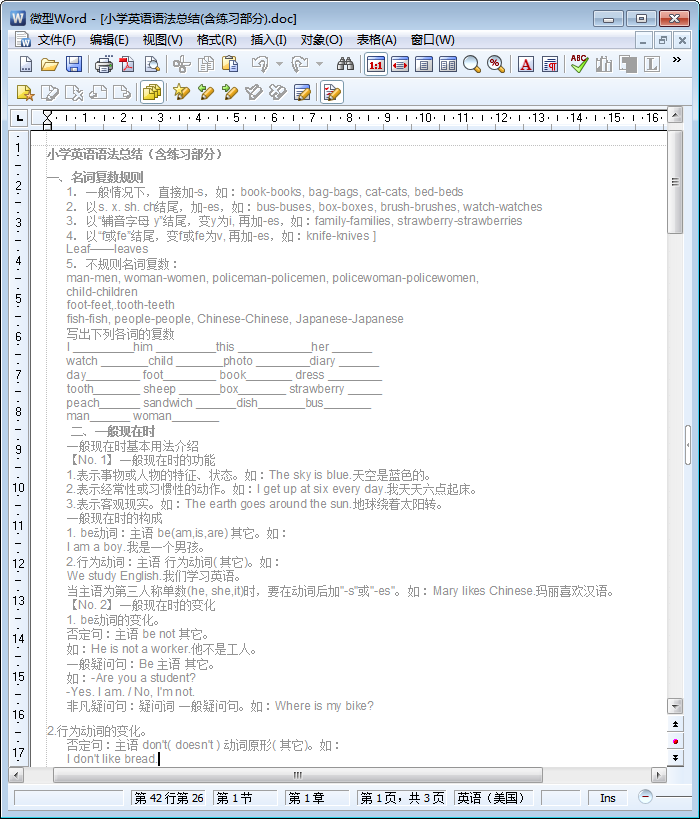This screenshot has height=819, width=700.
Task: Click the red dot browse object button
Action: coord(675,741)
